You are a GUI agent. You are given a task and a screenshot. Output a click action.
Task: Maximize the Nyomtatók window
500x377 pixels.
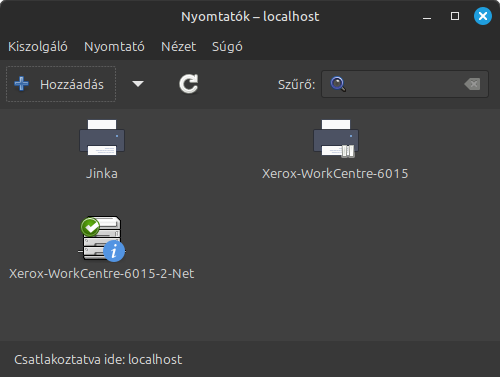click(x=455, y=16)
